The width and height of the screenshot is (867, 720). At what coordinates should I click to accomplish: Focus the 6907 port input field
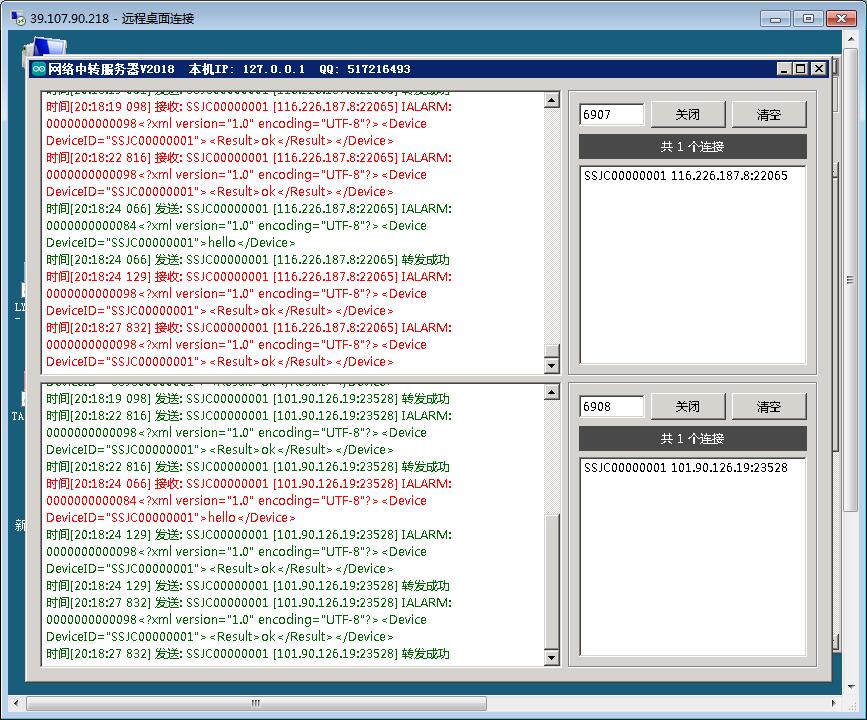pyautogui.click(x=612, y=114)
